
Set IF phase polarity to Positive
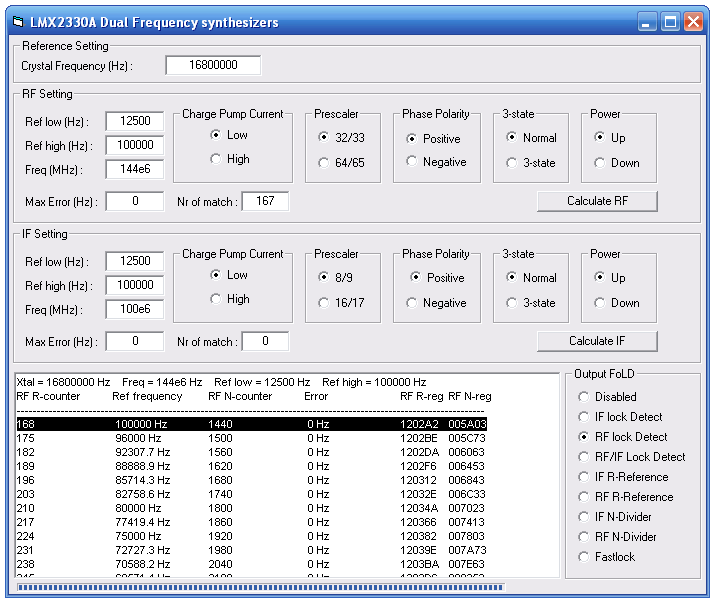coord(437,278)
